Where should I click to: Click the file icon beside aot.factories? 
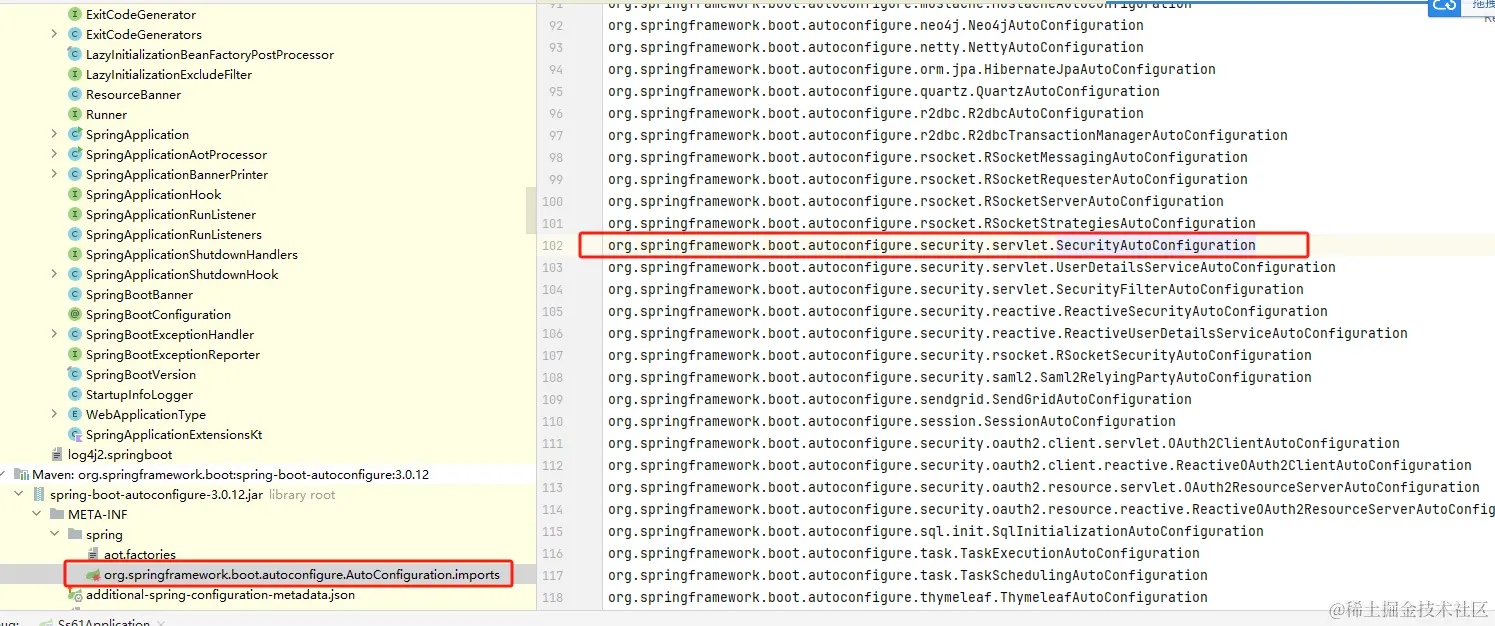[93, 555]
